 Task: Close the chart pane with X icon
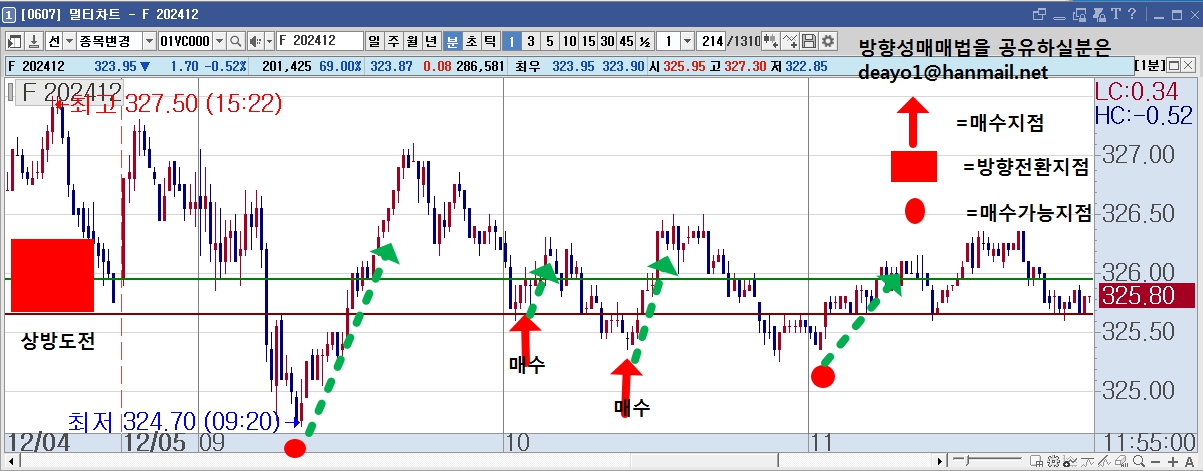coord(1186,65)
